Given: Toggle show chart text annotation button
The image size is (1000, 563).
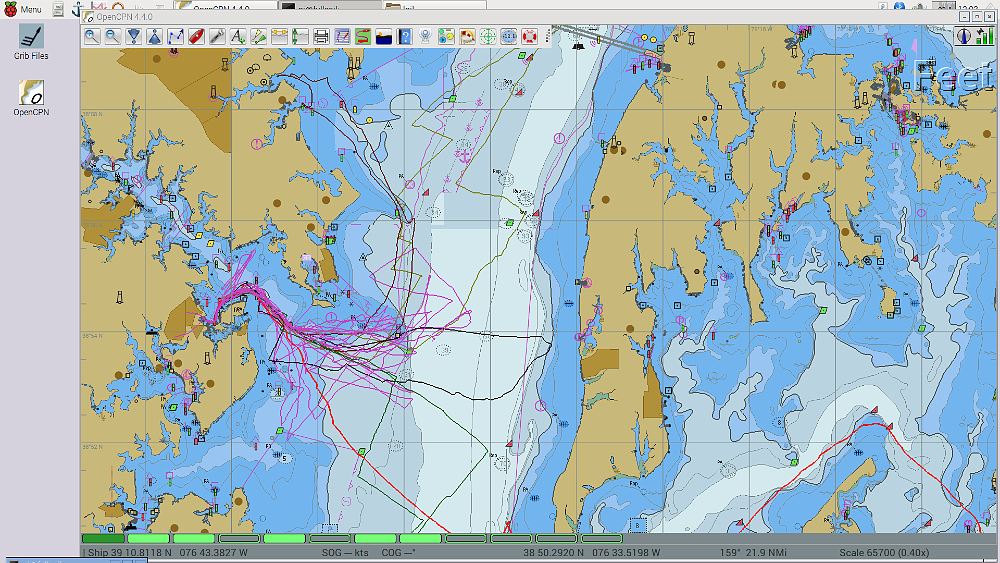Looking at the screenshot, I should tap(238, 37).
